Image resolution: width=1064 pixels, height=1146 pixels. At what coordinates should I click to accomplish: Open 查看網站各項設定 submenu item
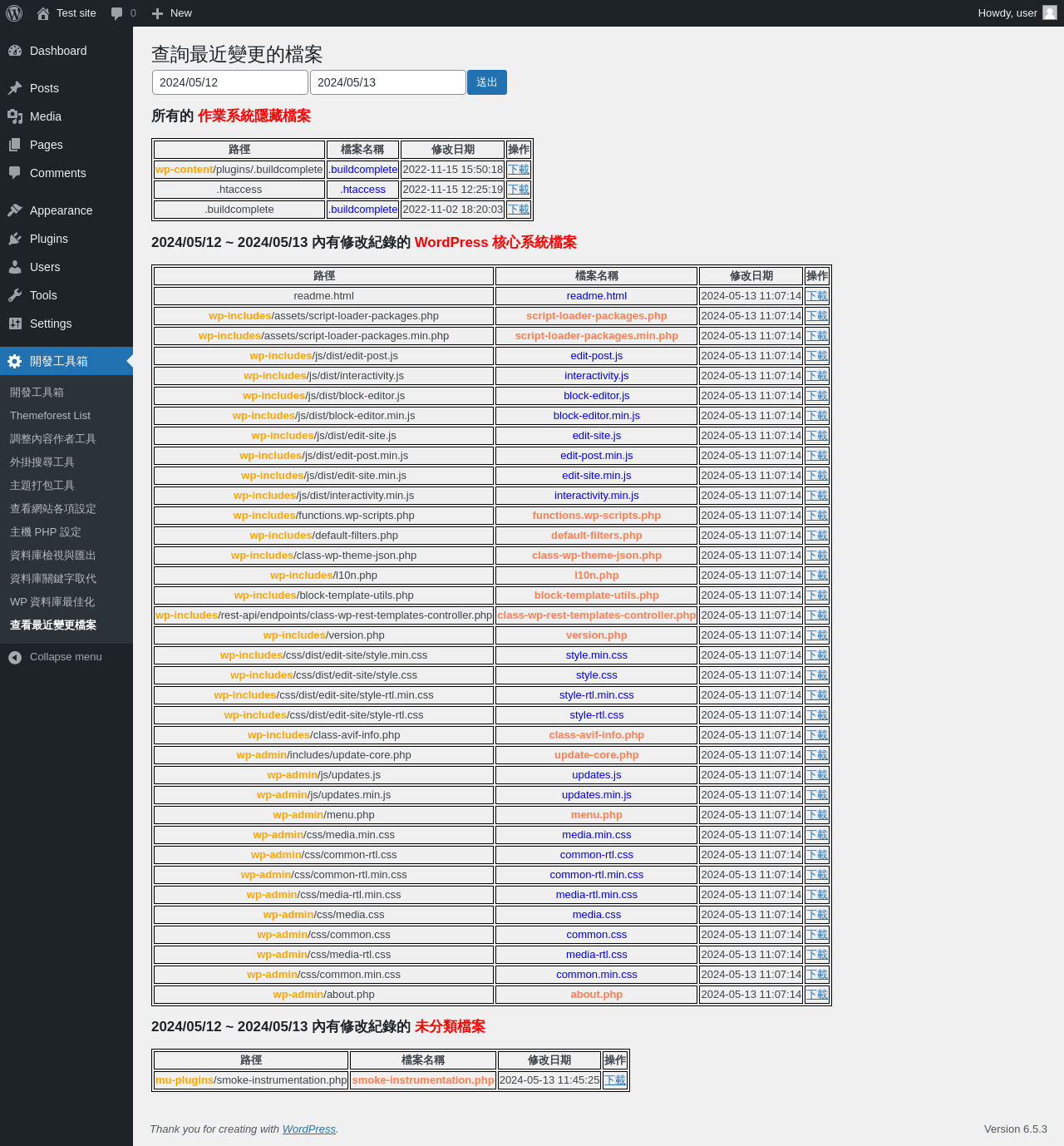[x=66, y=509]
